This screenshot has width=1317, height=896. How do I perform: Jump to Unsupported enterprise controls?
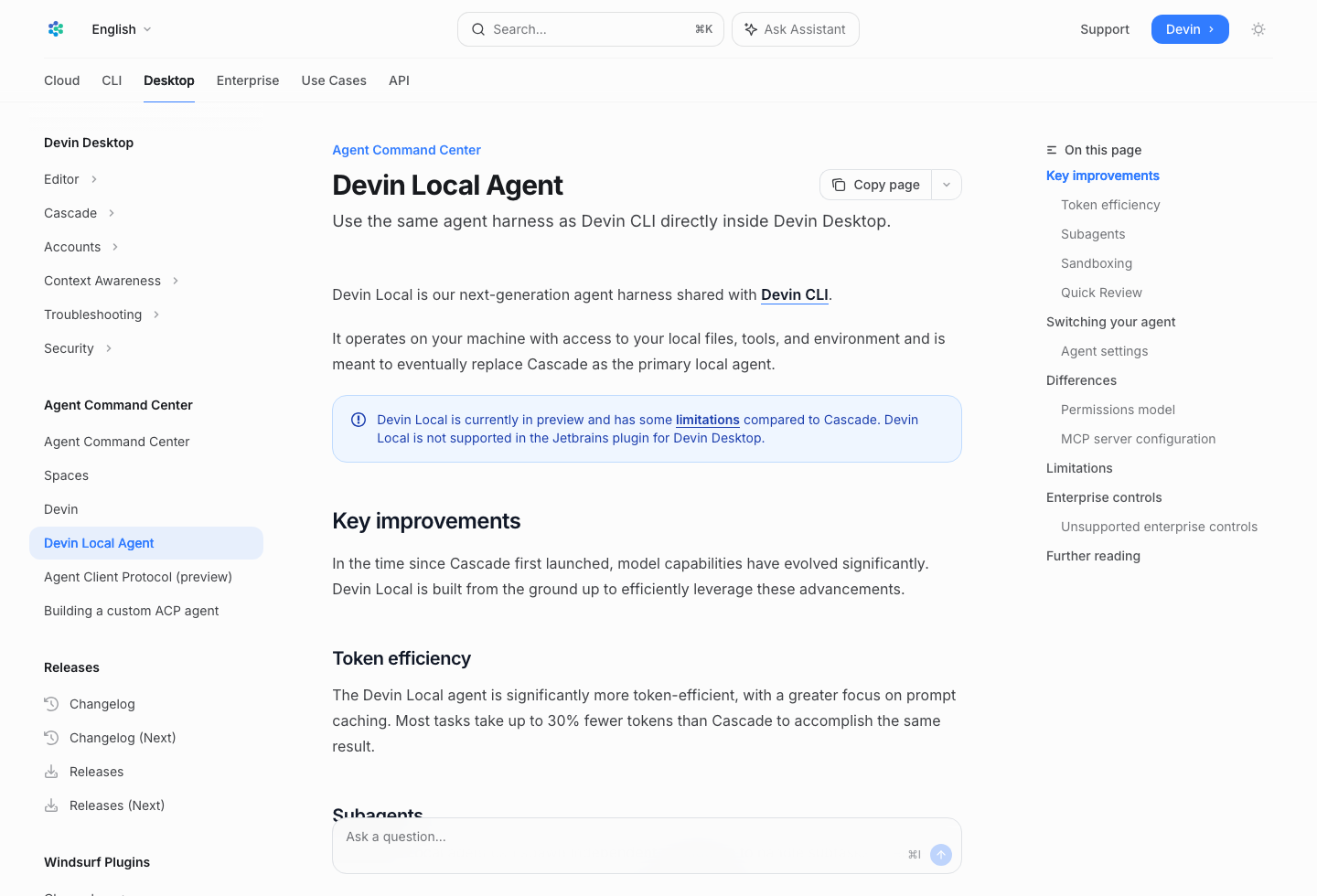click(x=1159, y=527)
